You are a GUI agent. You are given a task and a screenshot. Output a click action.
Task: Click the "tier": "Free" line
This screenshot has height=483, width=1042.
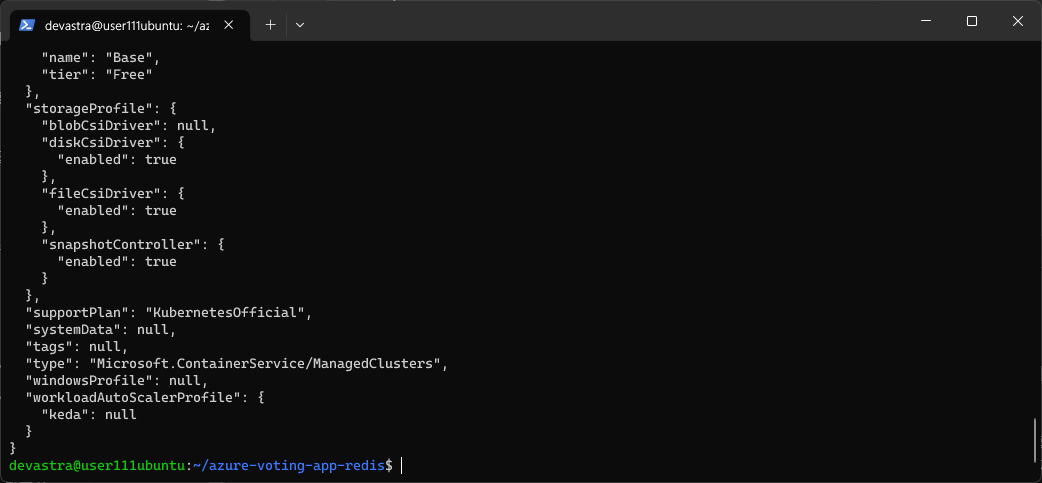pos(97,74)
